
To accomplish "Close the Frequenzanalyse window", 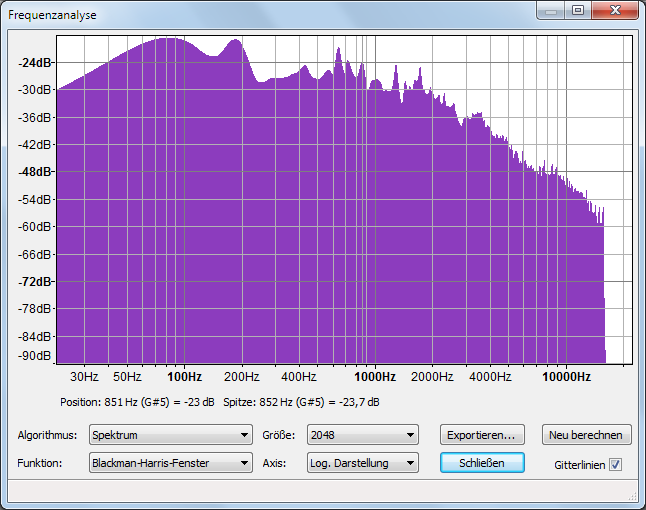I will click(616, 10).
